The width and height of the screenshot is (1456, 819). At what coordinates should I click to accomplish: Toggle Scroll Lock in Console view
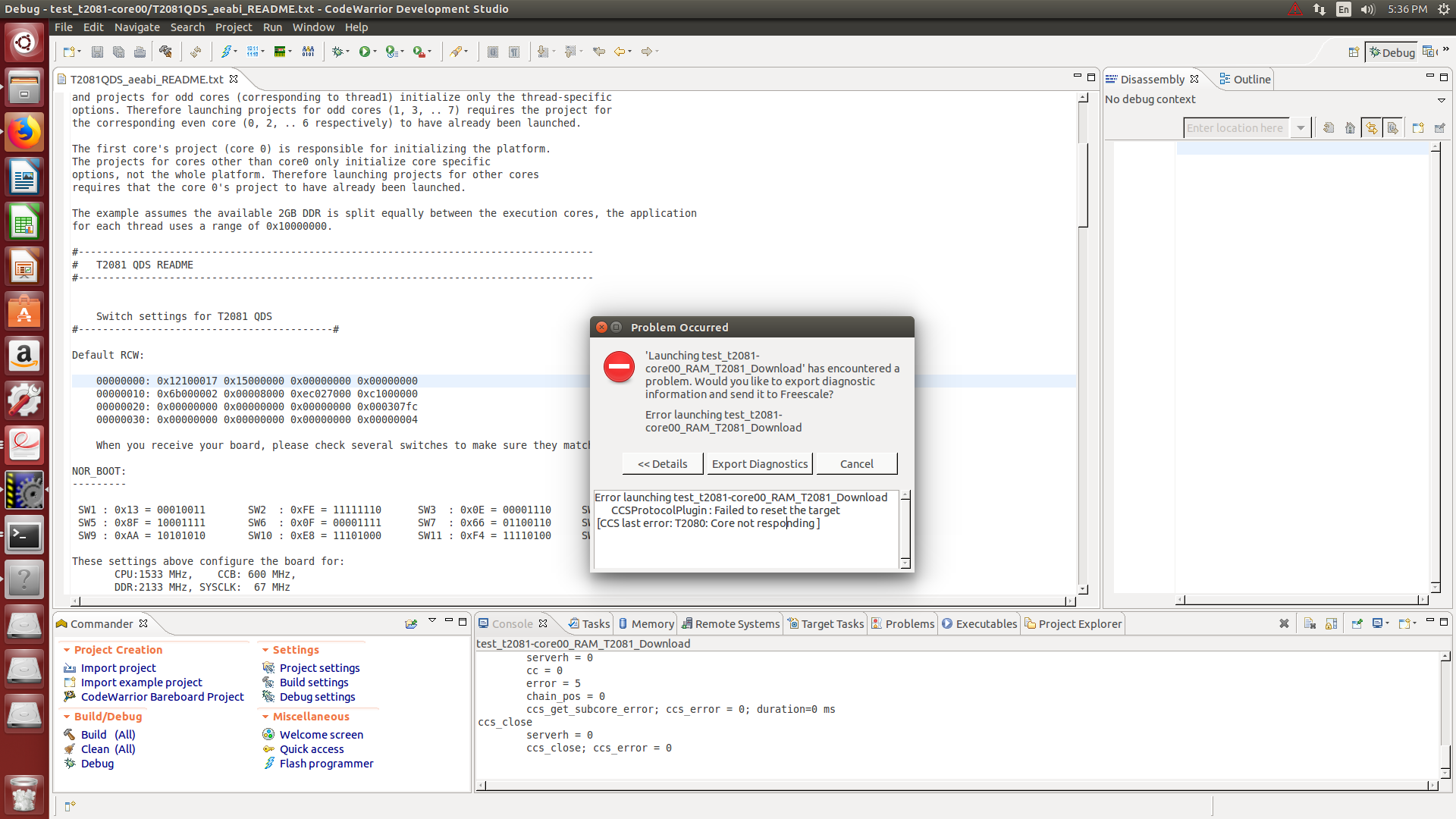[1331, 623]
